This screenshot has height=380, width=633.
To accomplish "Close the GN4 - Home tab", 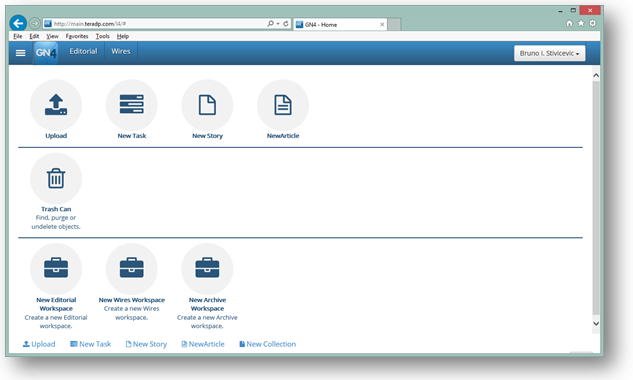I will click(x=382, y=24).
